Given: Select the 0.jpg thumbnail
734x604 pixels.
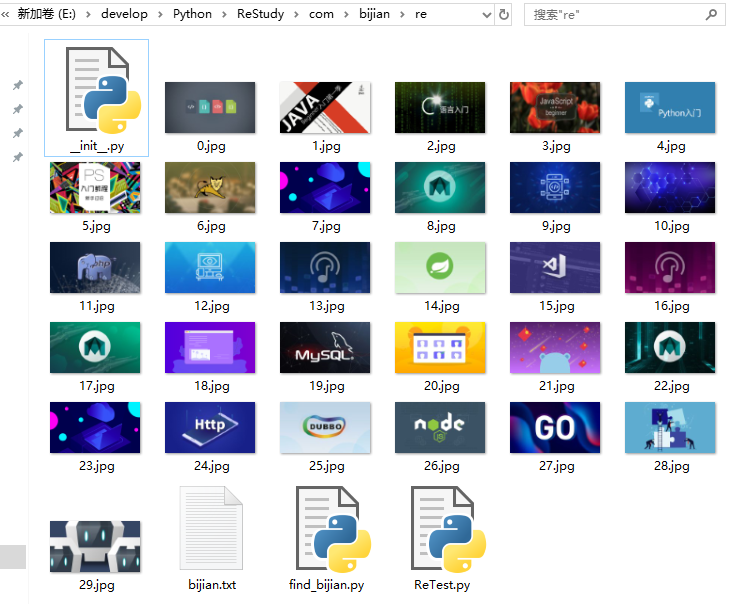Looking at the screenshot, I should coord(210,108).
